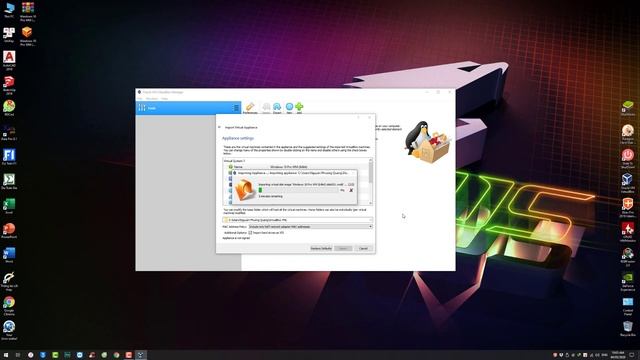Image resolution: width=640 pixels, height=360 pixels.
Task: Open Excel desktop shortcut
Action: pos(9,207)
